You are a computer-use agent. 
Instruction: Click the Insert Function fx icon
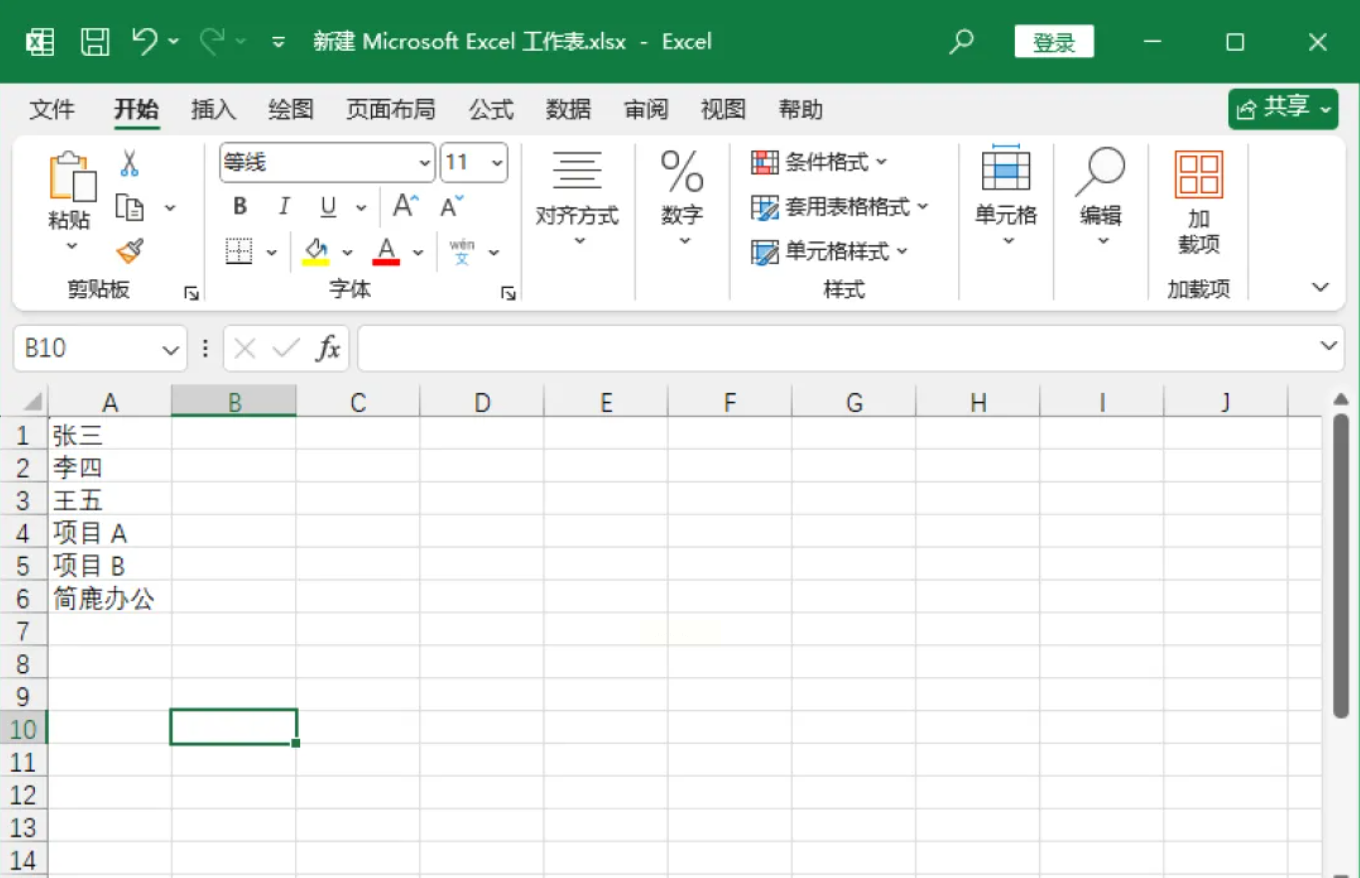[328, 348]
